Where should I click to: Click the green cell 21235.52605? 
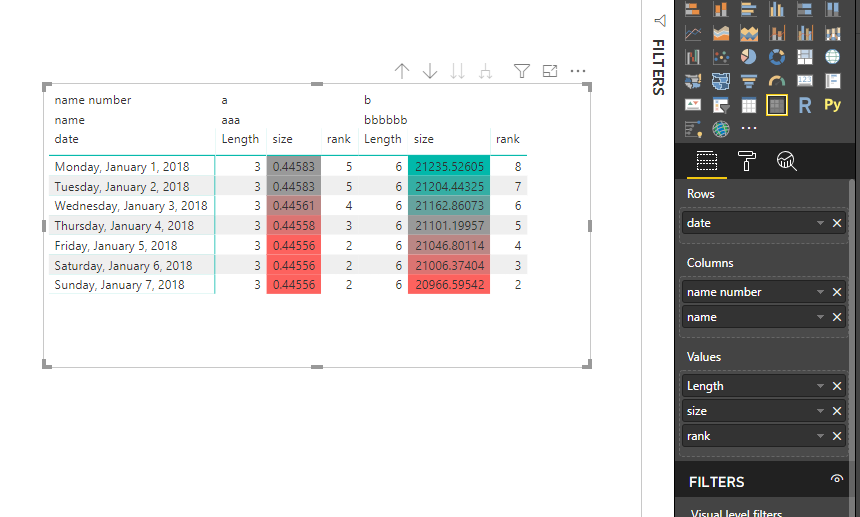pyautogui.click(x=449, y=167)
